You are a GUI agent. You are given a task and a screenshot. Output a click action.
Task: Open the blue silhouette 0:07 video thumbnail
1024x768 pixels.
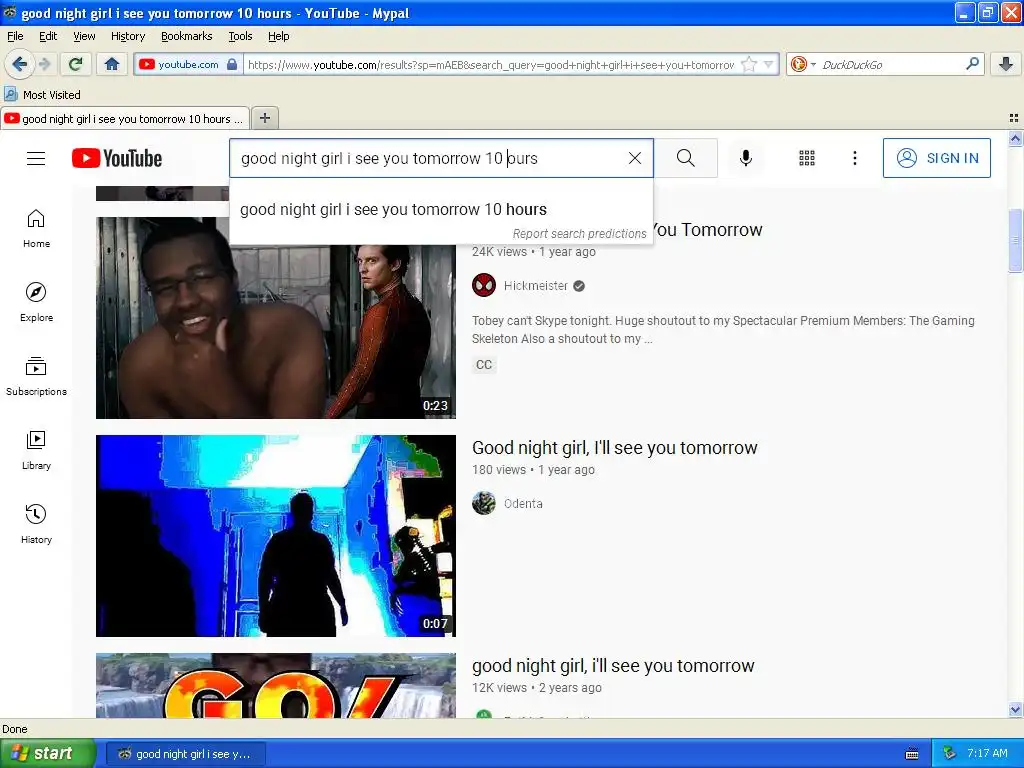coord(276,536)
